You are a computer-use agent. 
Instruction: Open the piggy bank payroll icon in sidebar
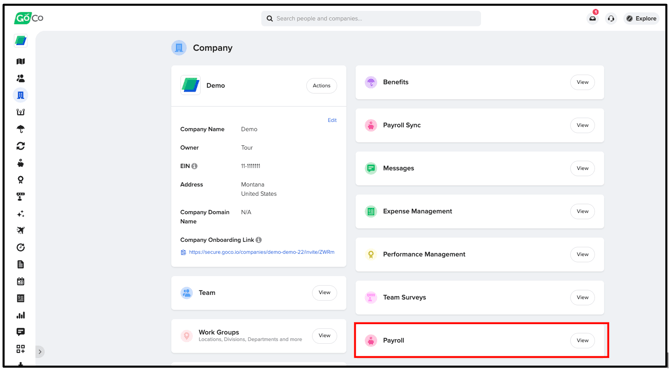click(21, 163)
